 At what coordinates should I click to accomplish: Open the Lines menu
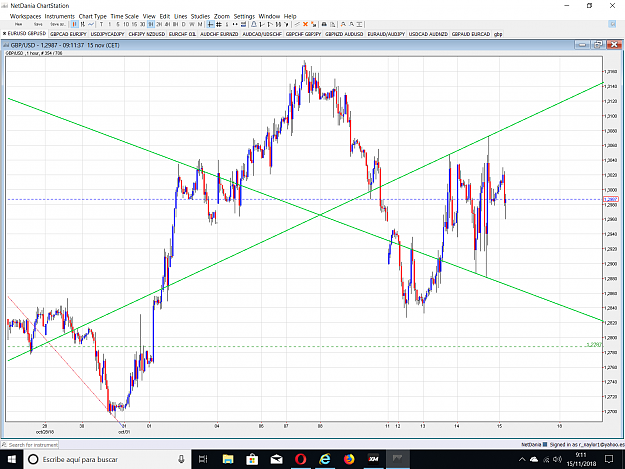pyautogui.click(x=181, y=16)
